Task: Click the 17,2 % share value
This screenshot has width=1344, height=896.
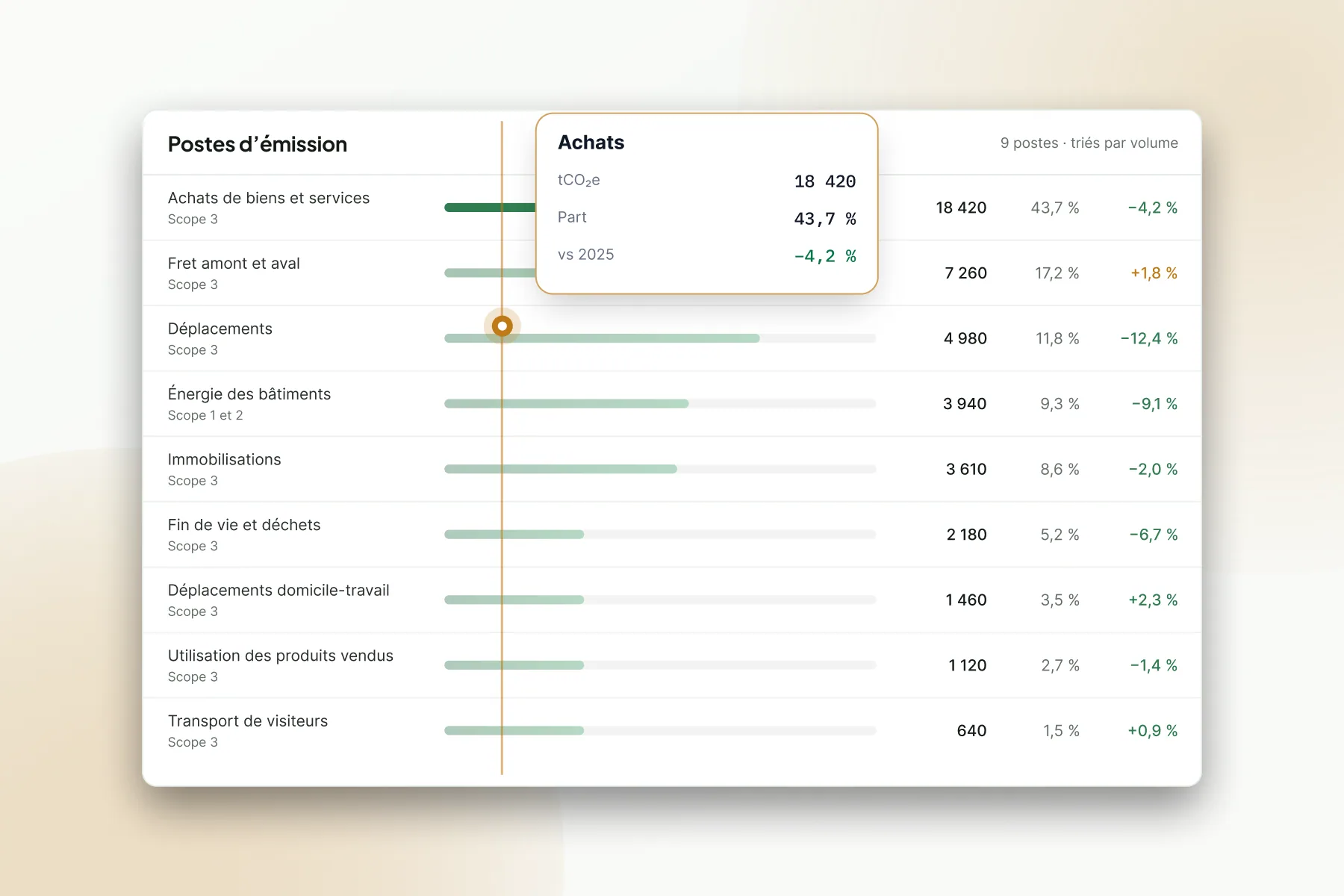Action: click(x=1057, y=273)
